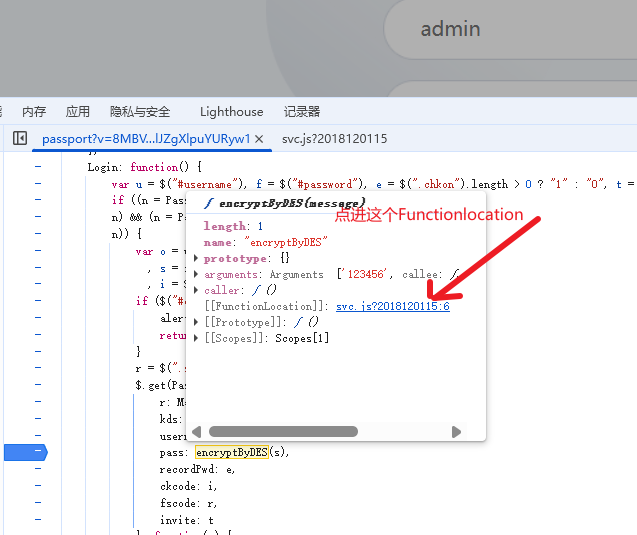
Task: Click gutter marker on recordPwd line
Action: click(38, 468)
